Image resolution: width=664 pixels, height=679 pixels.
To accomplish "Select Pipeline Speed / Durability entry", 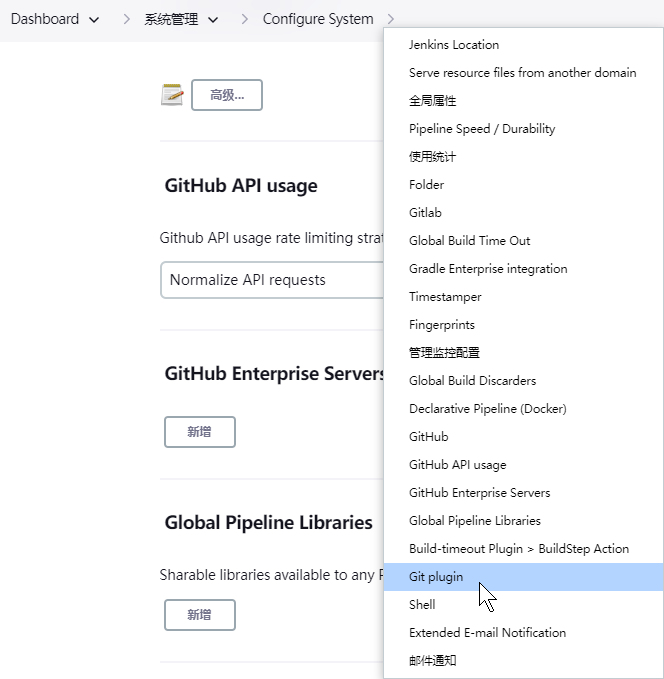I will click(481, 129).
